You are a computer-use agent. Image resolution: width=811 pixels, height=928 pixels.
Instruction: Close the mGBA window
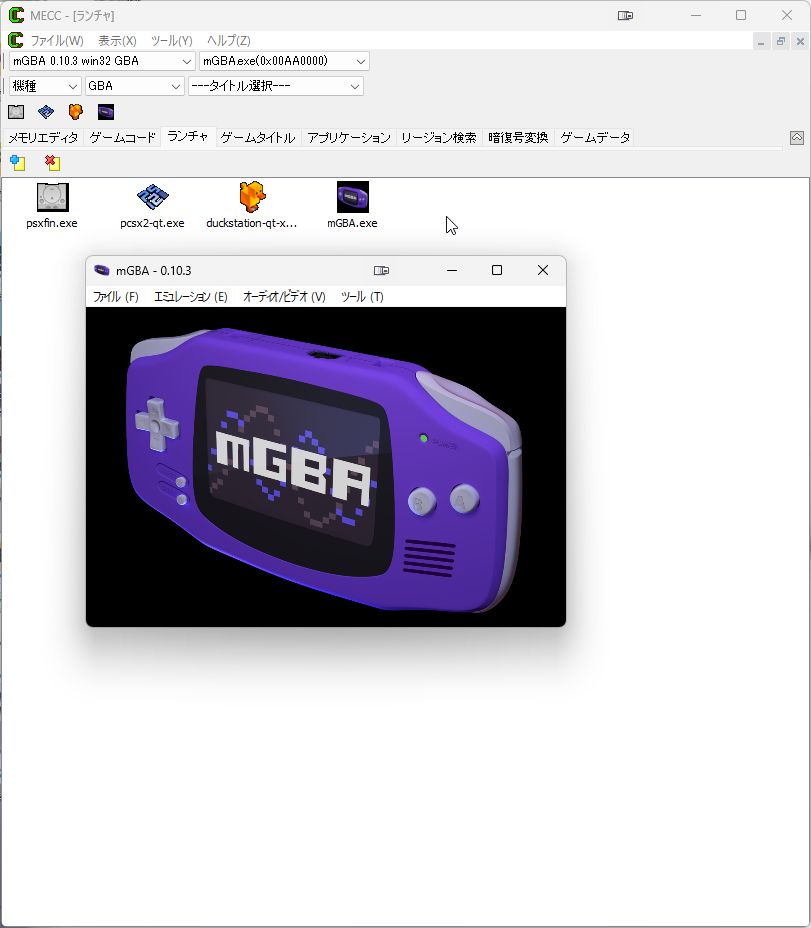tap(543, 270)
